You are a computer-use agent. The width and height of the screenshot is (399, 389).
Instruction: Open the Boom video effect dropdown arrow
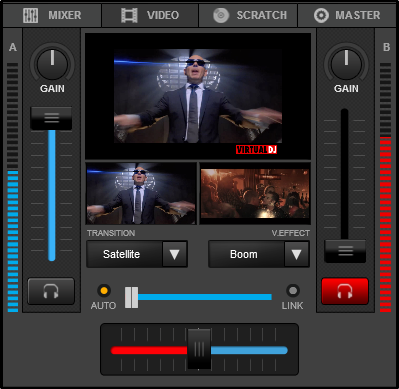point(297,254)
